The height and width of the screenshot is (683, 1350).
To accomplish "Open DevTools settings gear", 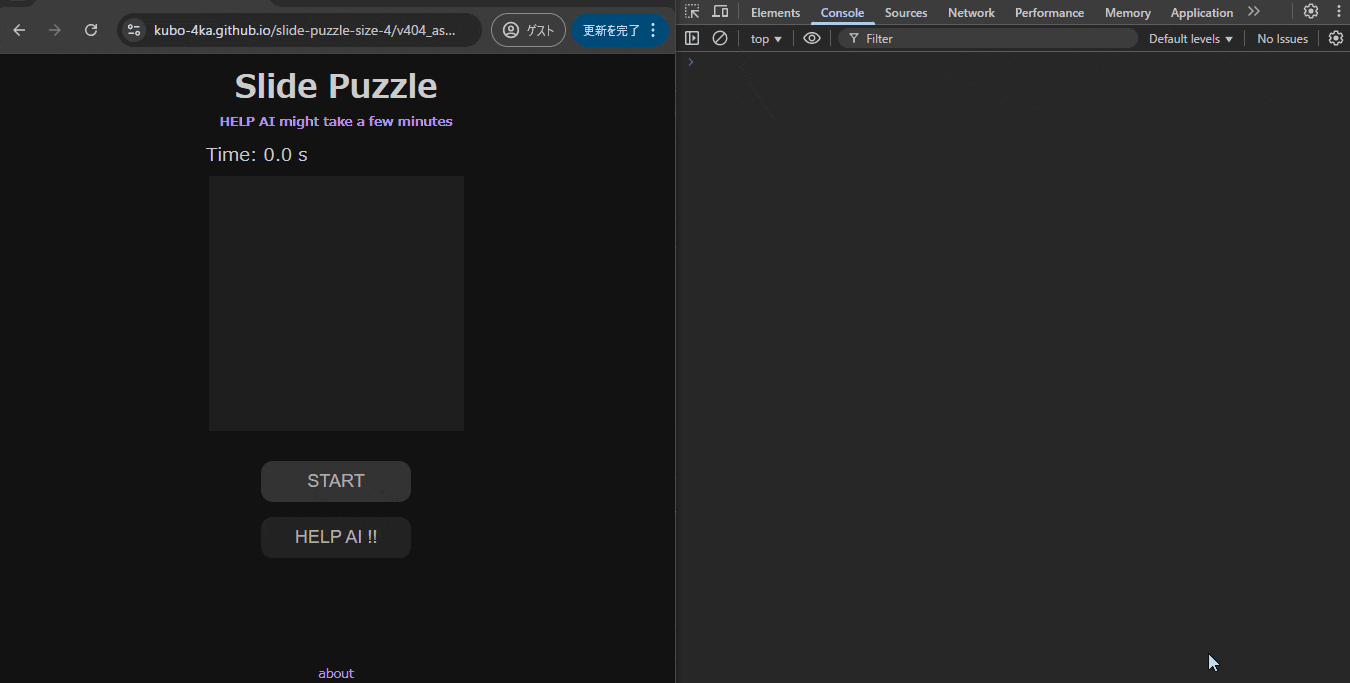I will 1311,11.
